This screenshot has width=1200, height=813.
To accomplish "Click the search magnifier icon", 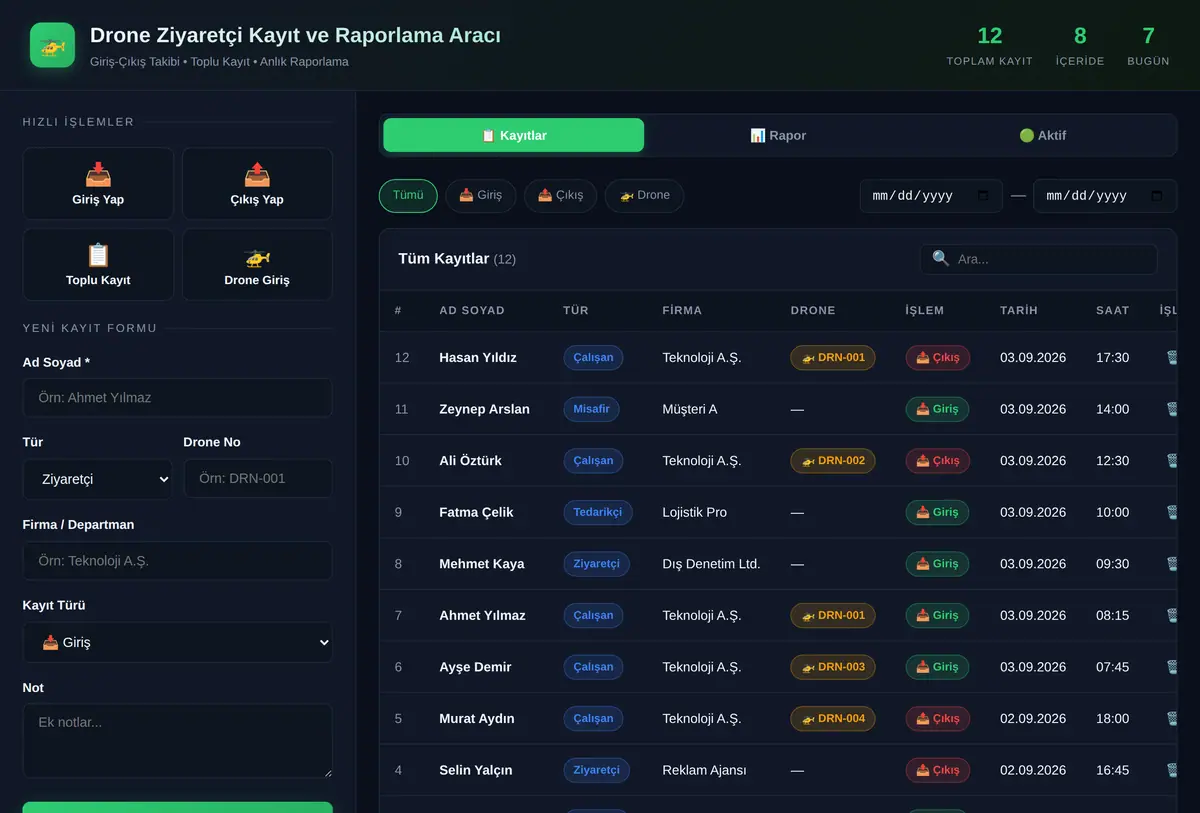I will coord(941,258).
